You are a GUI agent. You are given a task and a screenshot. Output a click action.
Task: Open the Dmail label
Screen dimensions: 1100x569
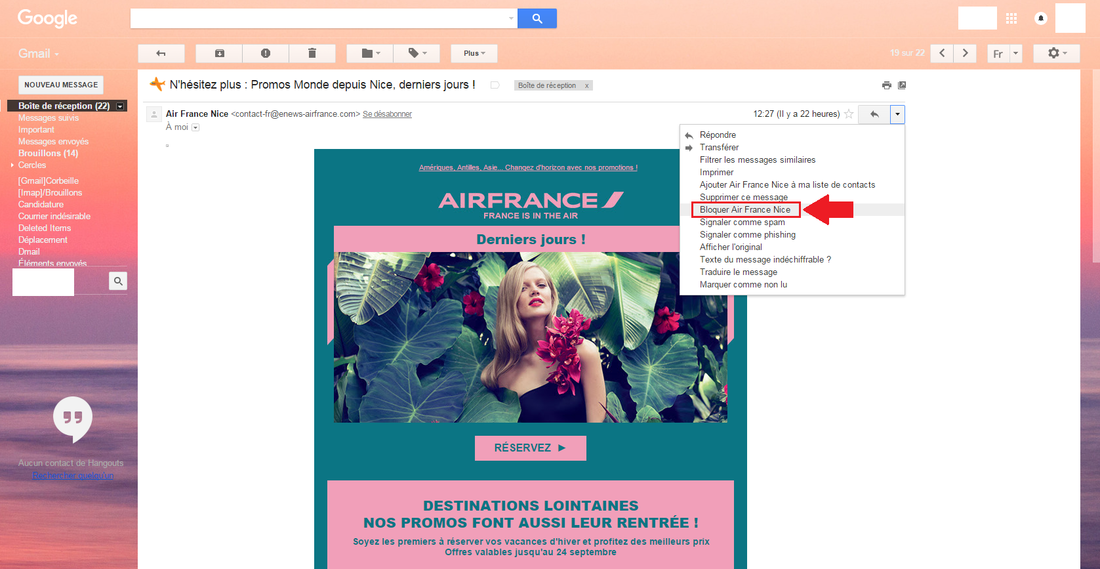(x=29, y=251)
